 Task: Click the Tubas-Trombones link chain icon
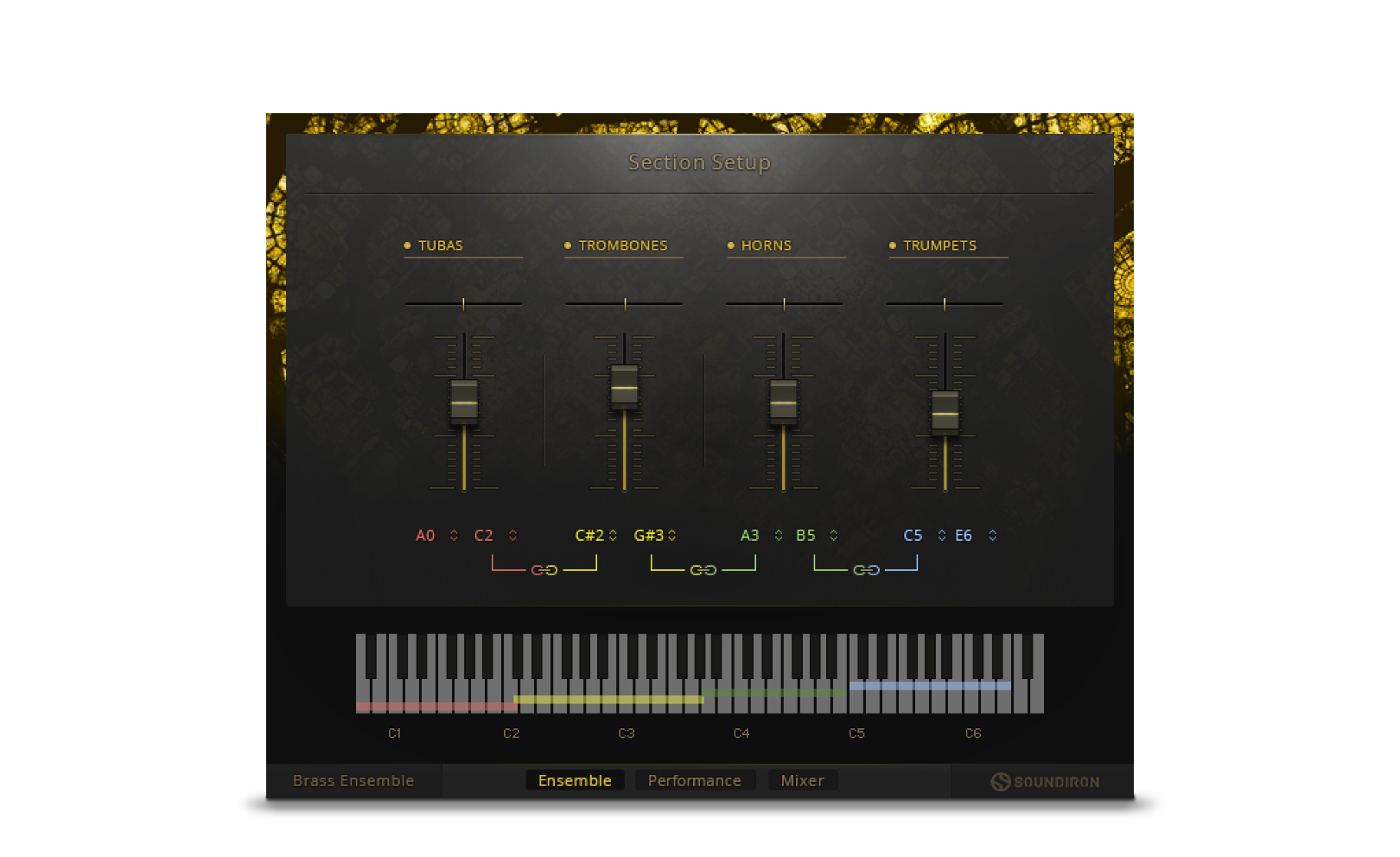(544, 570)
